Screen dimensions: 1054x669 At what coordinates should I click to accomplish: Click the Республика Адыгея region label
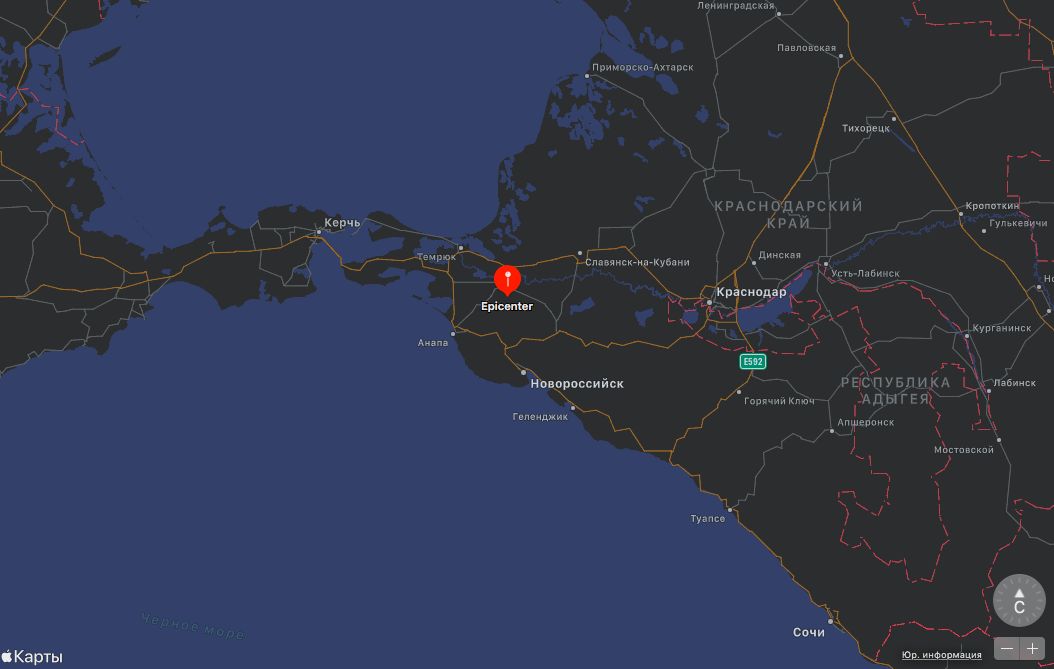[895, 390]
